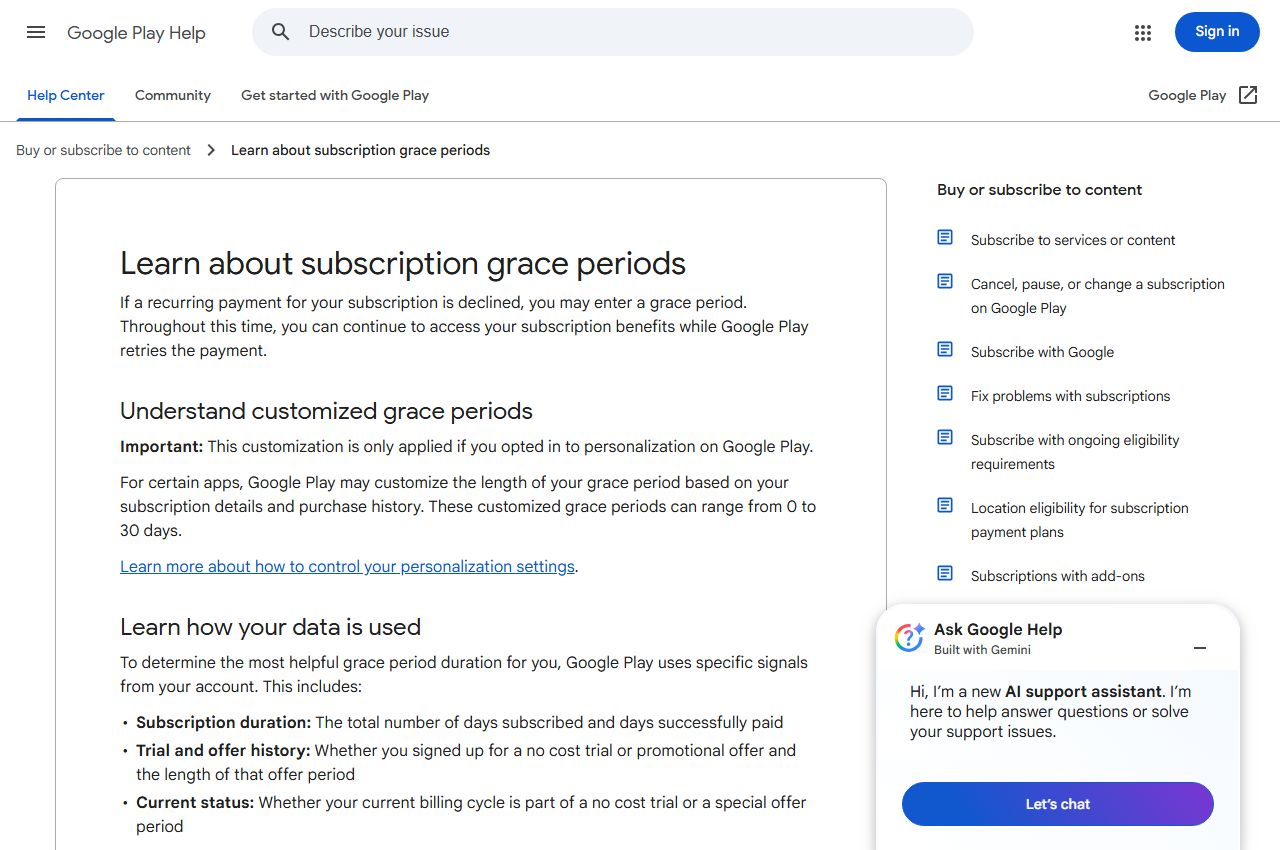
Task: Click the search magnifier icon
Action: [281, 32]
